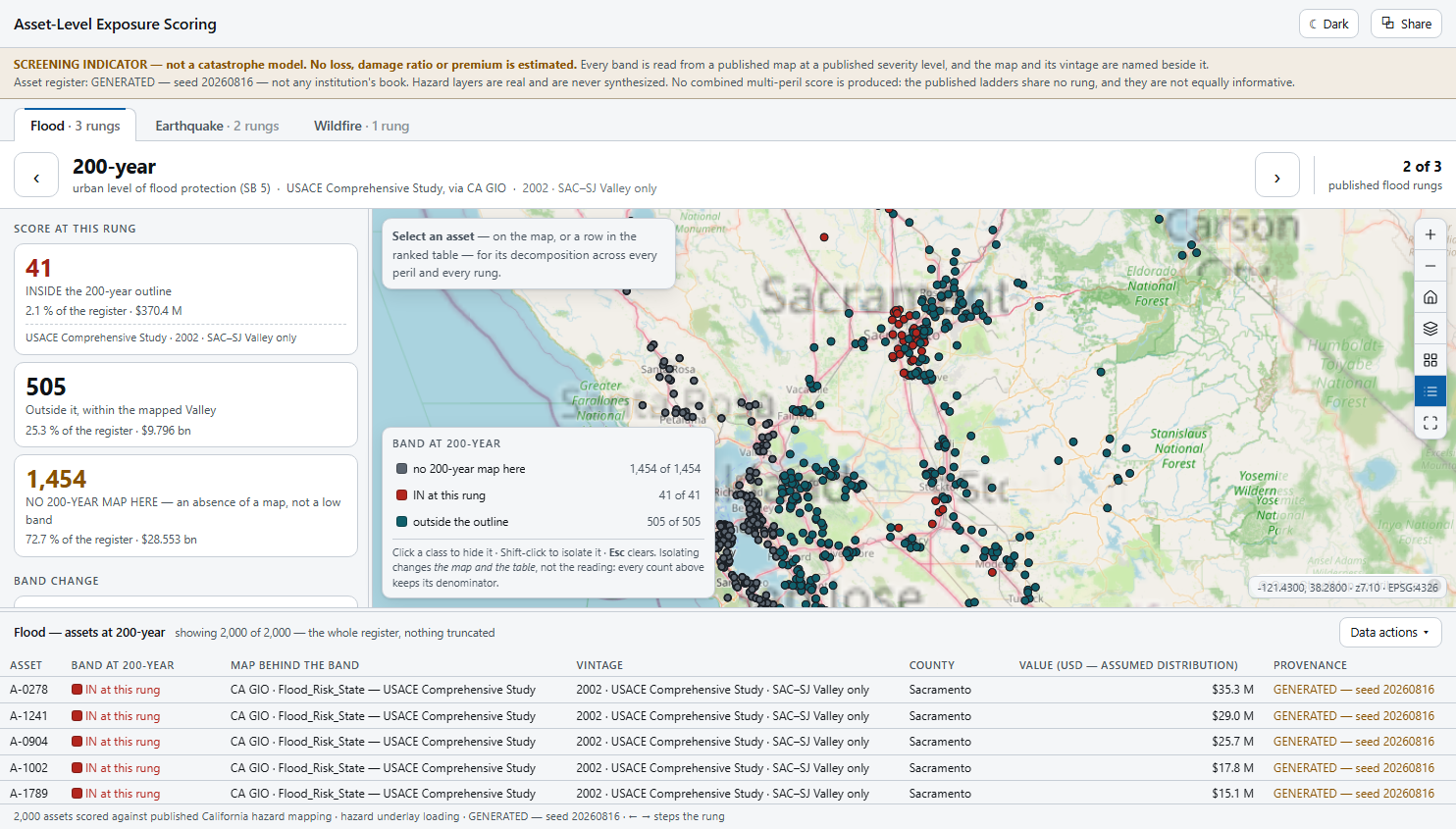Select asset row A-1789
Screen dimensions: 1456x829
coord(728,793)
